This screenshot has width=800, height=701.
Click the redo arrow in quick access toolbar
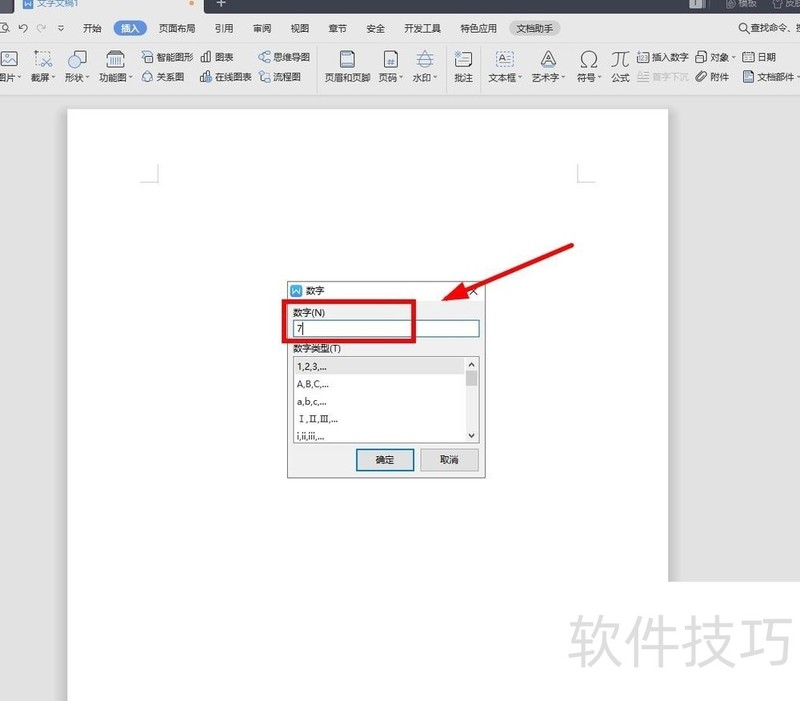pos(42,28)
